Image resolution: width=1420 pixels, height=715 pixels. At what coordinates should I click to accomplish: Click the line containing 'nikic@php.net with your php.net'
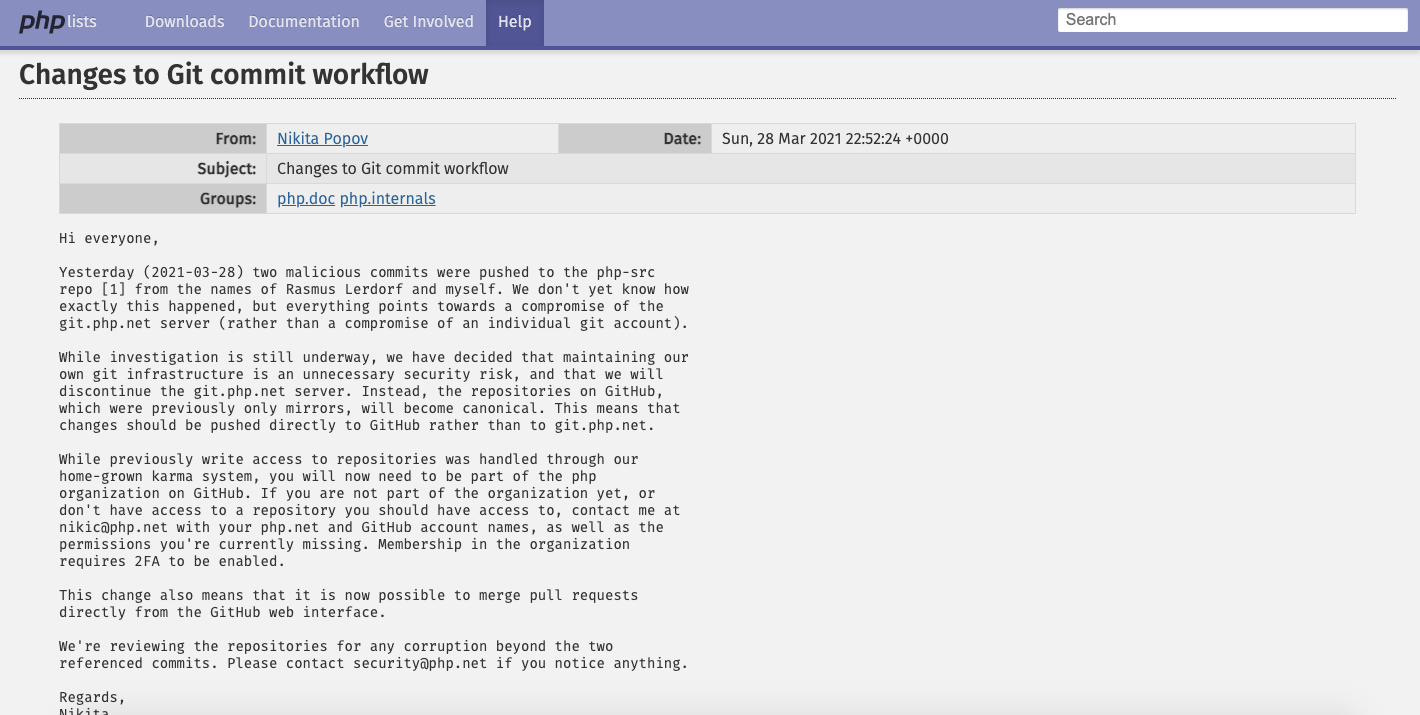click(x=361, y=528)
